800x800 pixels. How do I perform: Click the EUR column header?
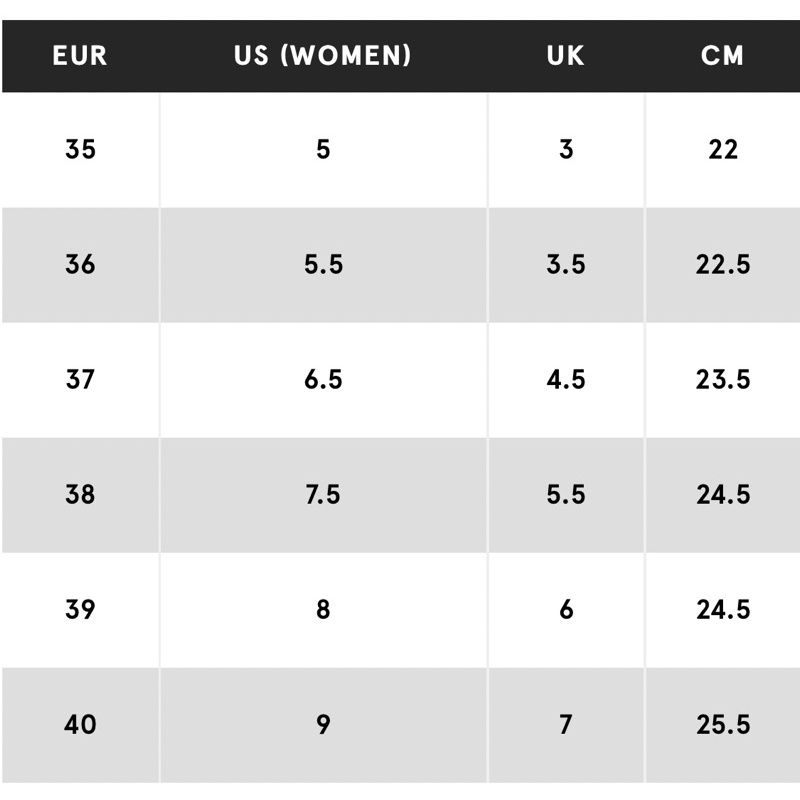pyautogui.click(x=80, y=55)
